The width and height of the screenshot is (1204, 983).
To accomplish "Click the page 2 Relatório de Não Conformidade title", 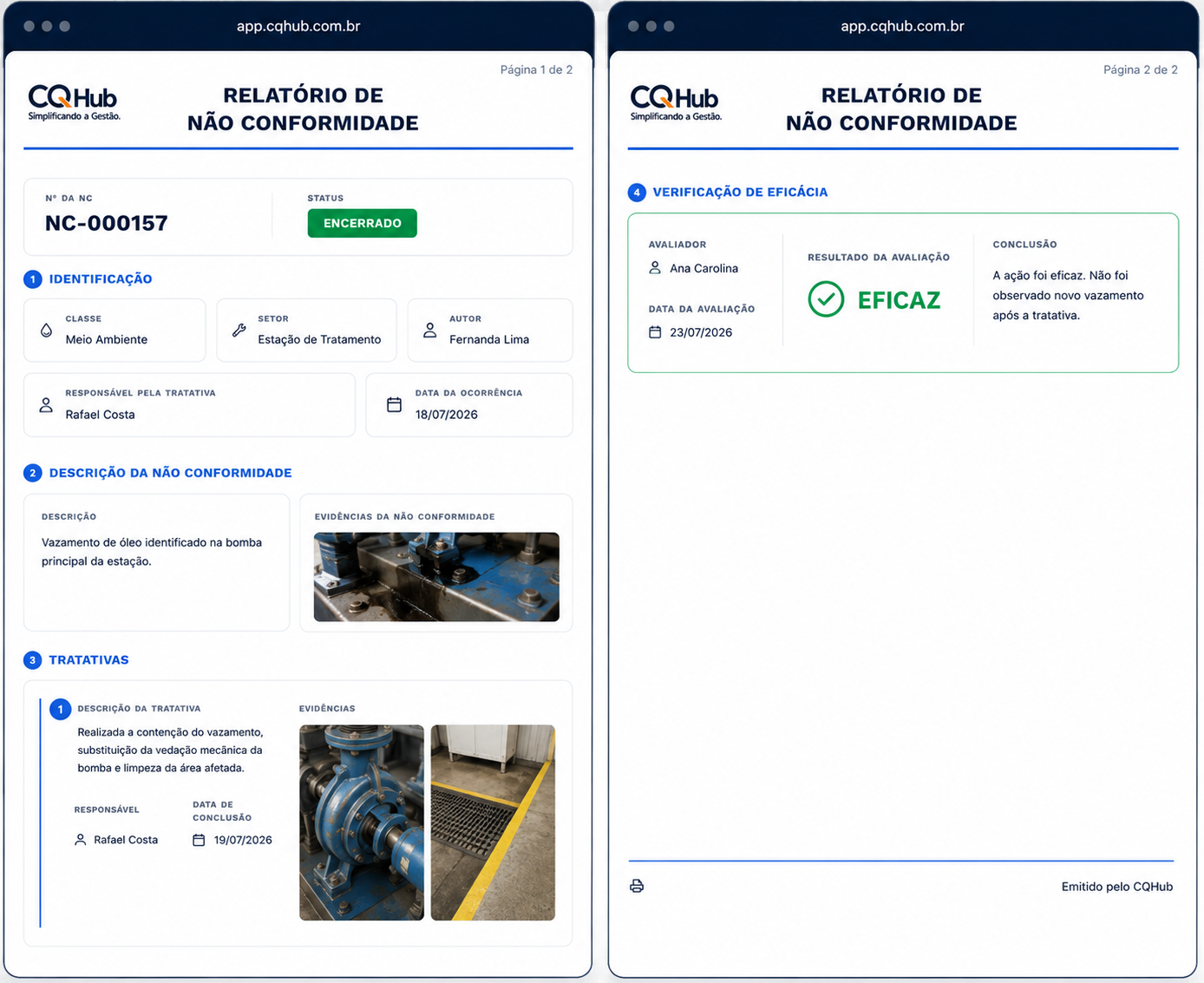I will (901, 109).
